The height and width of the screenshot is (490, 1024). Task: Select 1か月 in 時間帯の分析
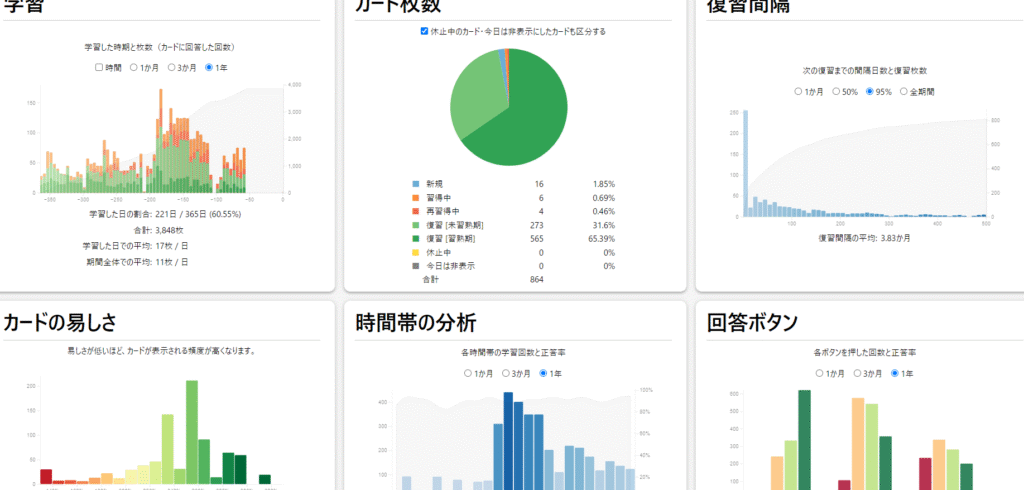(469, 373)
